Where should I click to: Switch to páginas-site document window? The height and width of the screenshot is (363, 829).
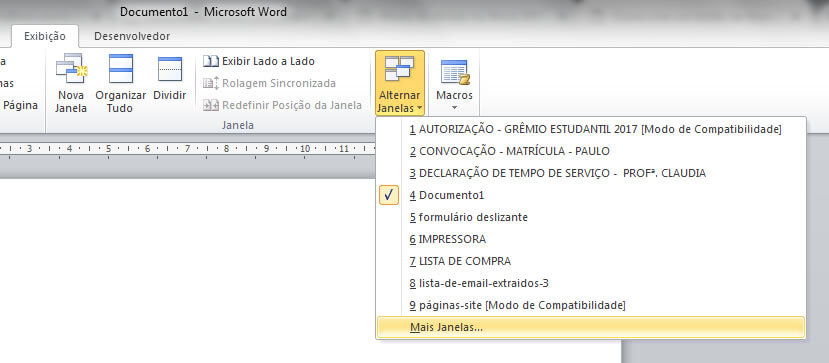click(x=591, y=305)
